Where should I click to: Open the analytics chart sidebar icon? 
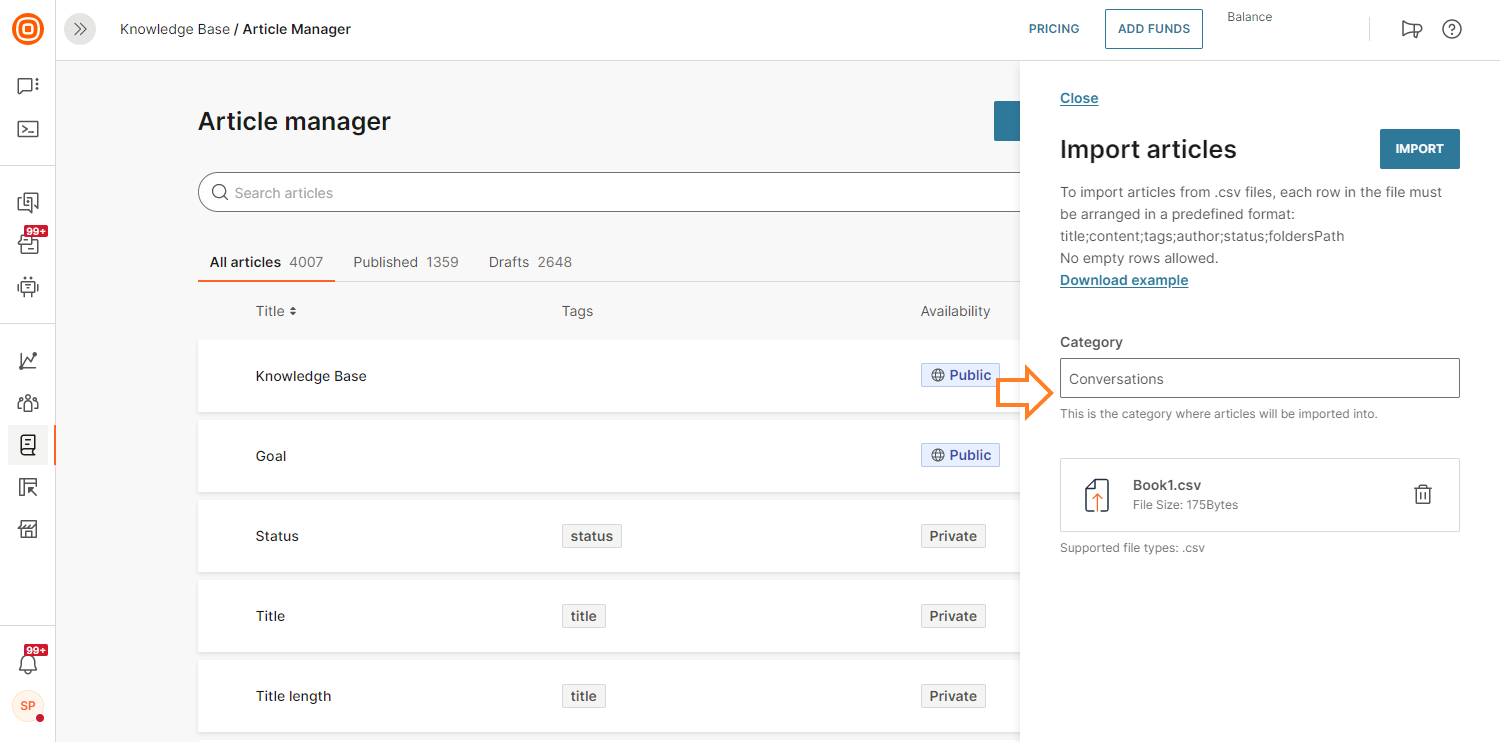tap(28, 361)
